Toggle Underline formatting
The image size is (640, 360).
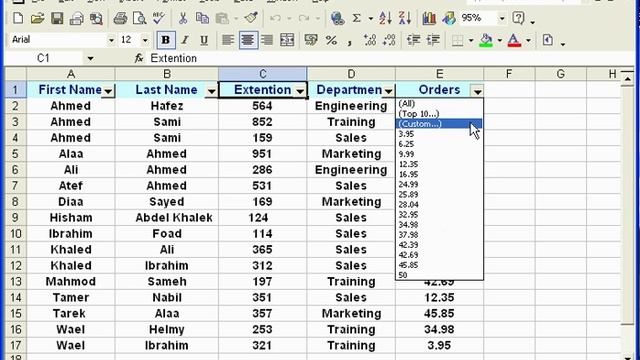pos(204,40)
